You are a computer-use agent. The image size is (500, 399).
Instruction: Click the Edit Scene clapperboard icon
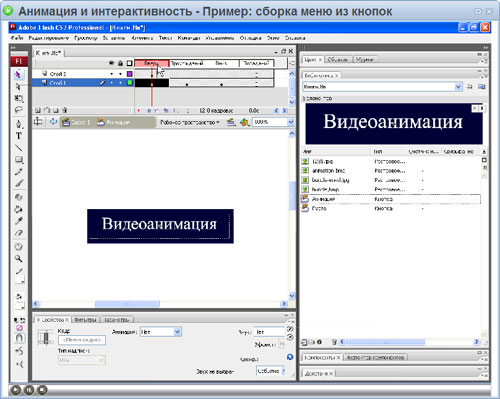[x=231, y=122]
